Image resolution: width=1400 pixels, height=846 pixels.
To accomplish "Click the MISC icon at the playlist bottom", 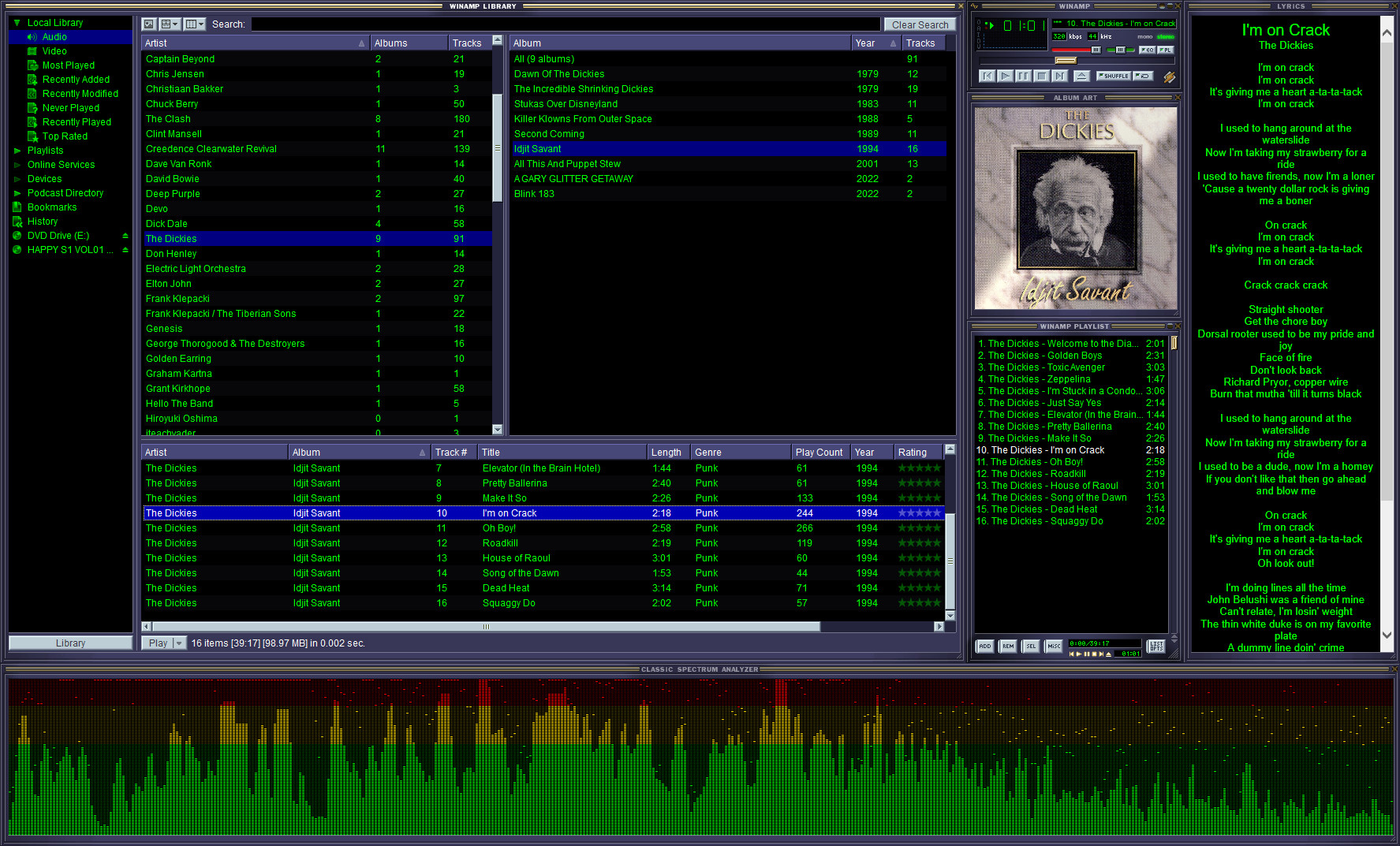I will pos(1055,646).
